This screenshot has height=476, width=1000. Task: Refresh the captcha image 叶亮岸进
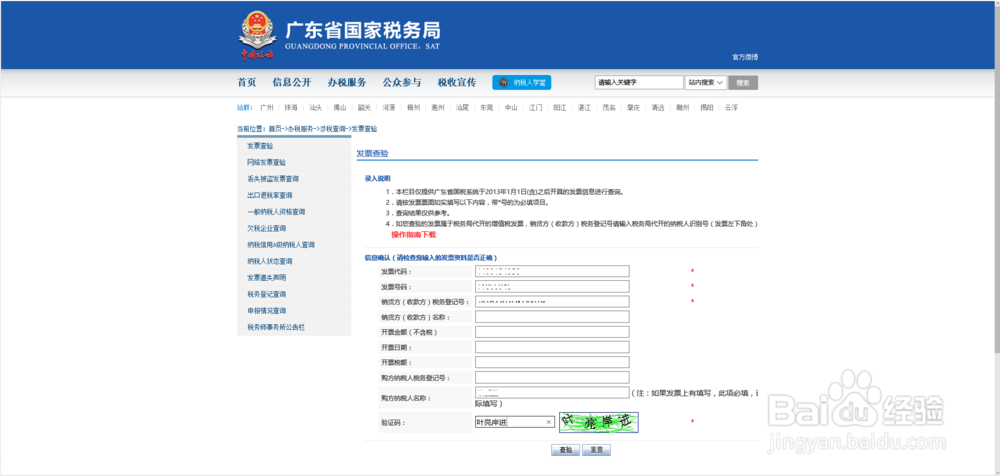[599, 422]
